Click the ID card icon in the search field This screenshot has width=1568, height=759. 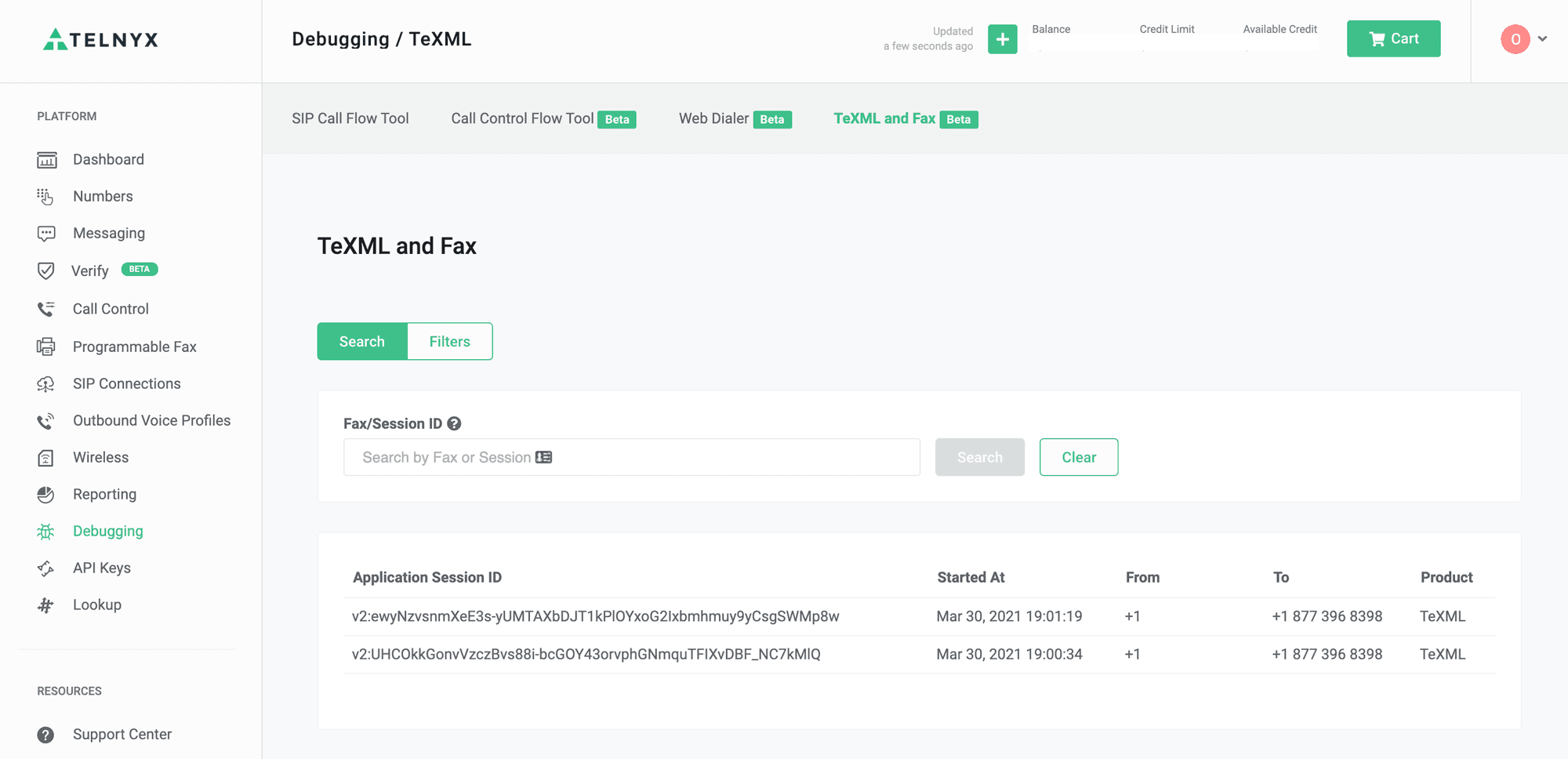[543, 457]
